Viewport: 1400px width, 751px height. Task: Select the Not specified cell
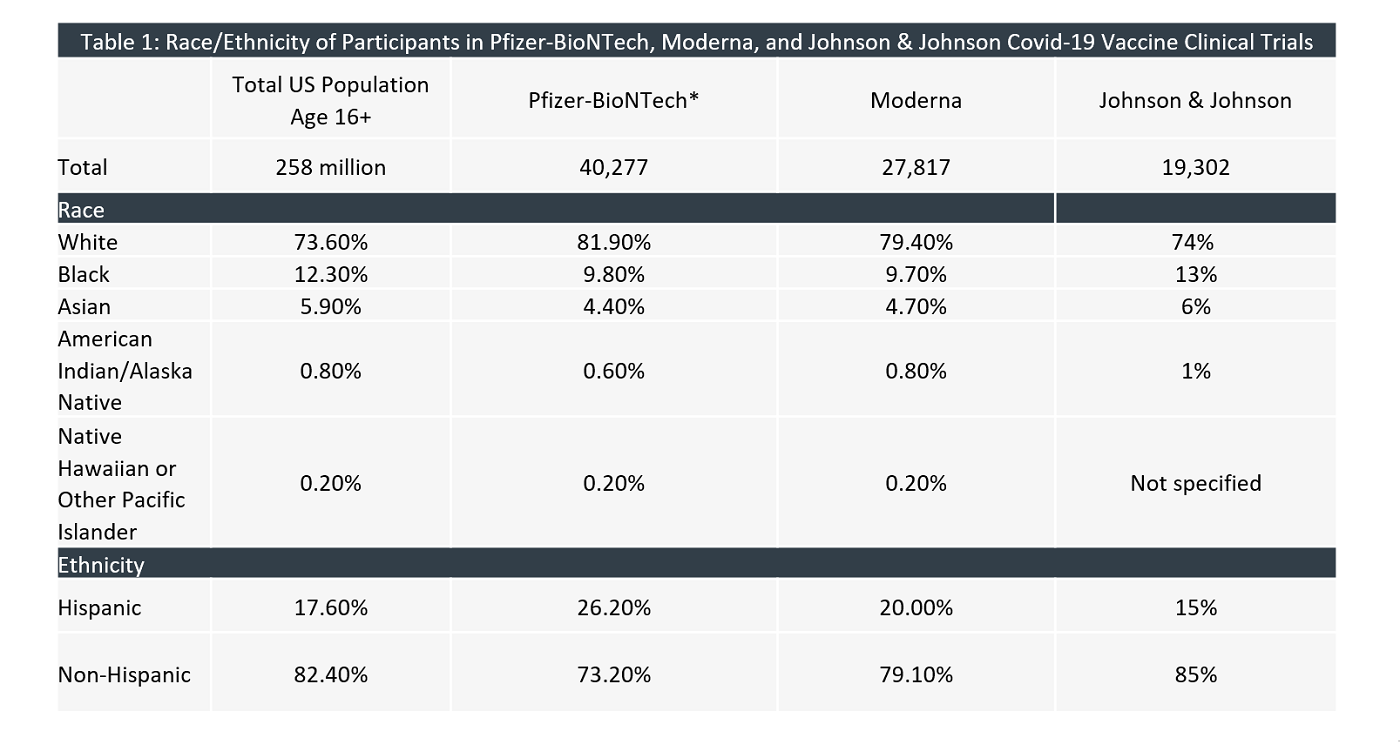pyautogui.click(x=1195, y=483)
